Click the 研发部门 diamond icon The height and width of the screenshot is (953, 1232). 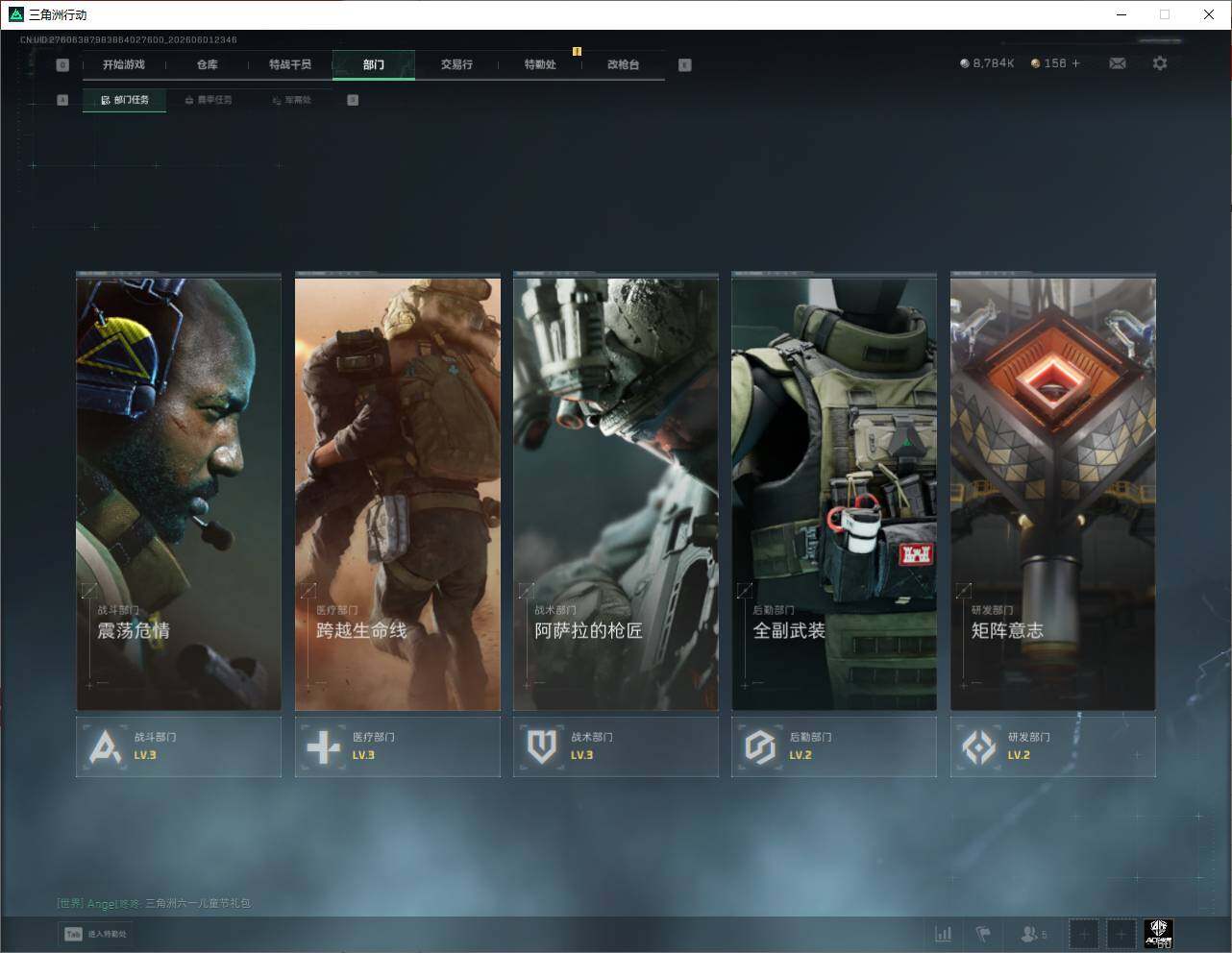[979, 746]
